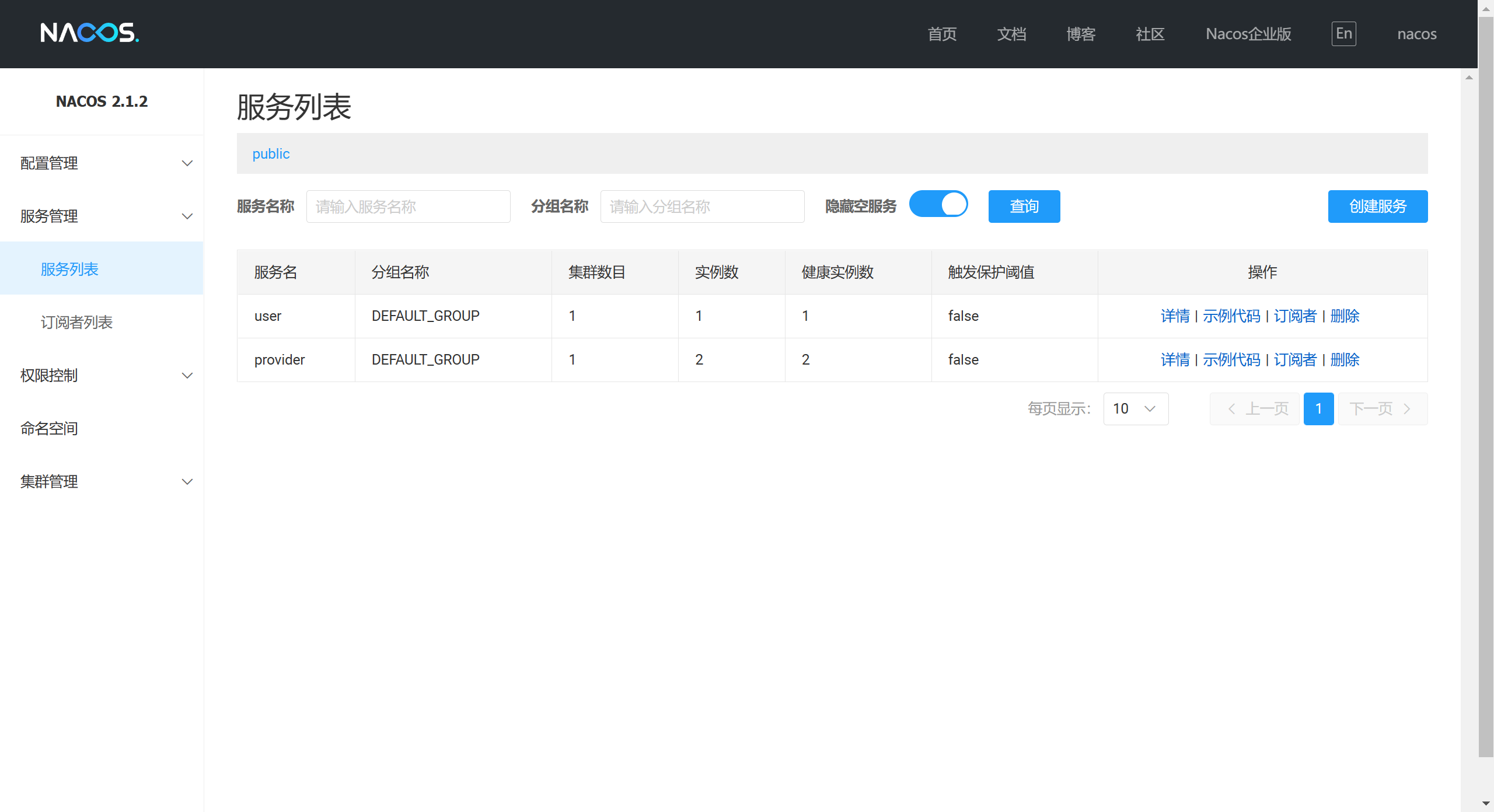The height and width of the screenshot is (812, 1494).
Task: Open 社区 in top navigation
Action: [1150, 34]
